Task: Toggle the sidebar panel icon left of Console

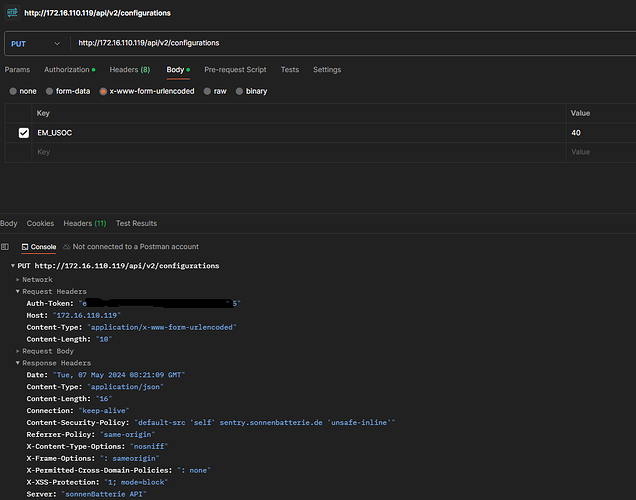Action: 5,246
